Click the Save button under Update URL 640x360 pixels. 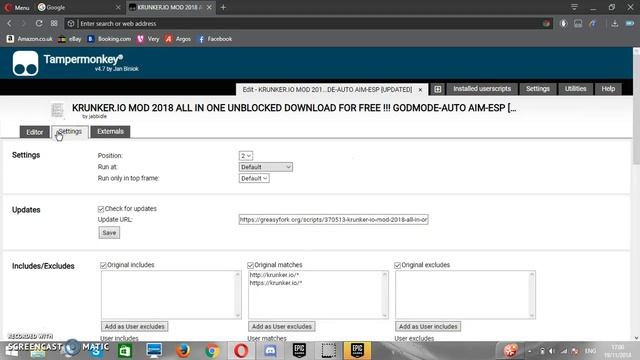[x=109, y=233]
